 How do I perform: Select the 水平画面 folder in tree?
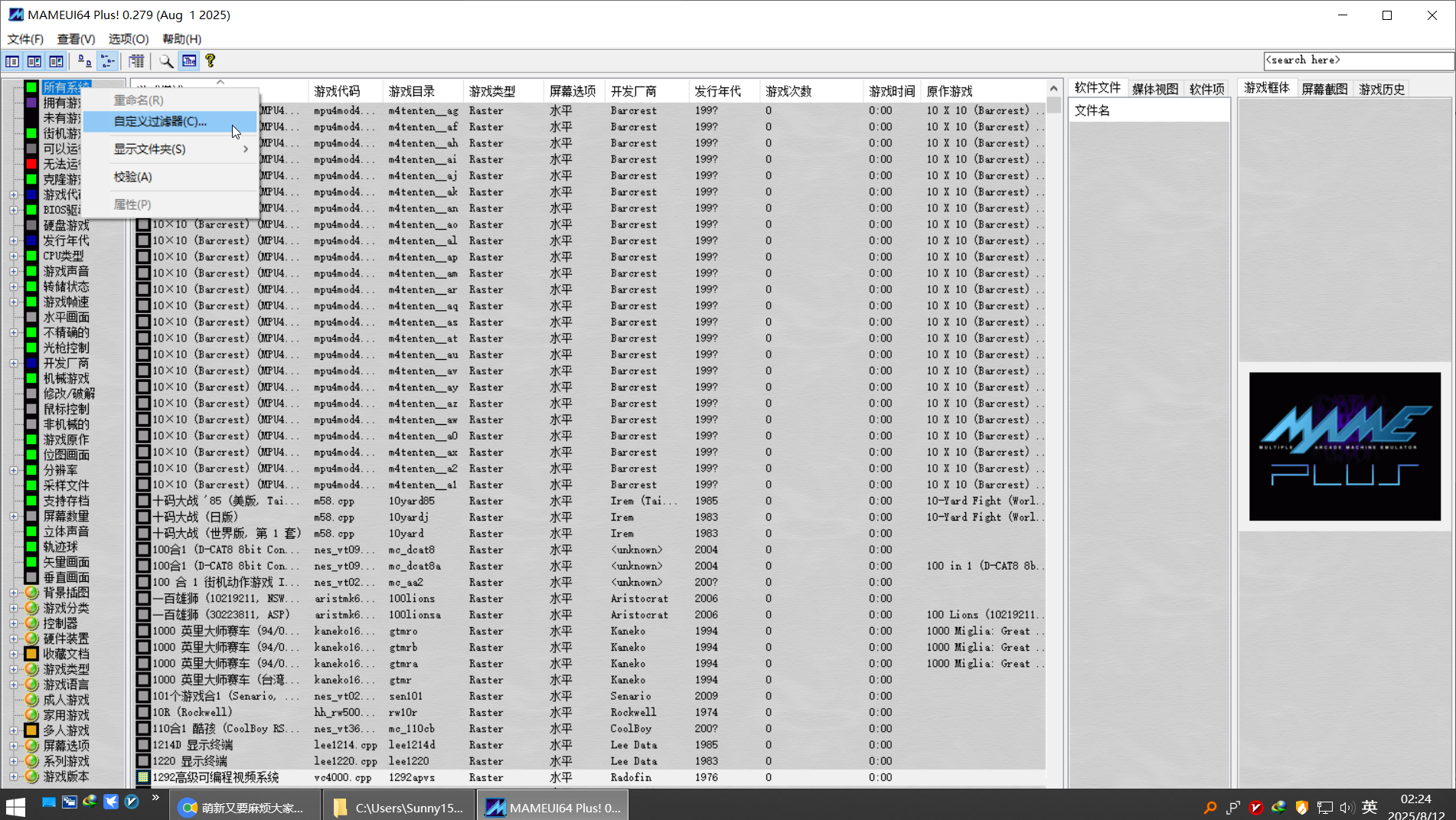tap(66, 317)
